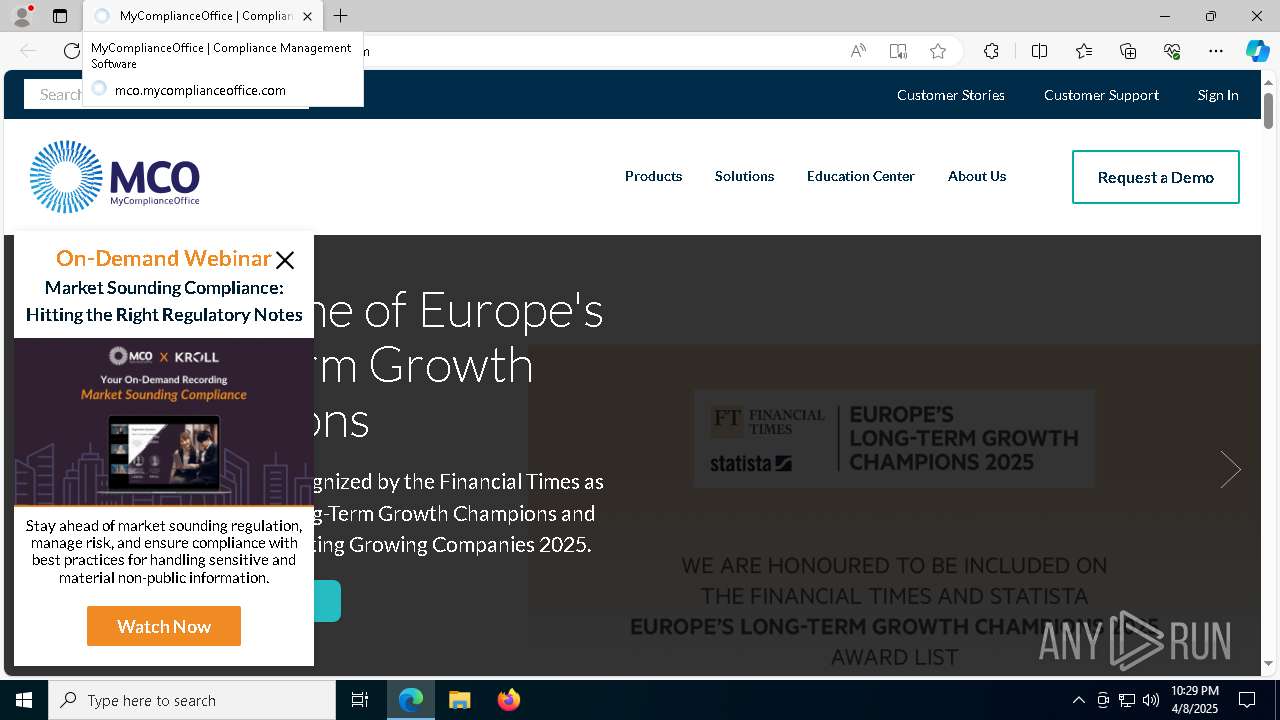Click the Europe's Long-Term Growth Champions banner
This screenshot has width=1280, height=720.
point(894,440)
